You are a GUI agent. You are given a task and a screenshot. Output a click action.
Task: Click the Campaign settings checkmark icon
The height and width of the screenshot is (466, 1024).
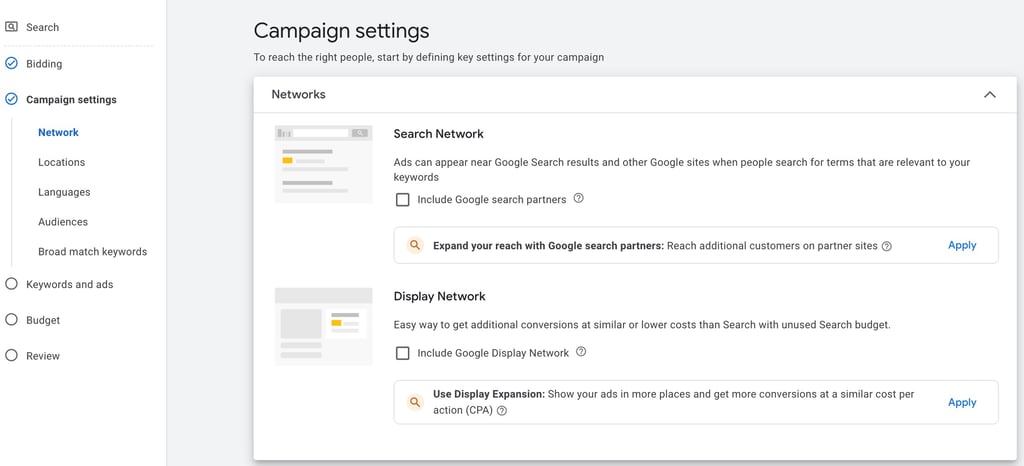12,99
